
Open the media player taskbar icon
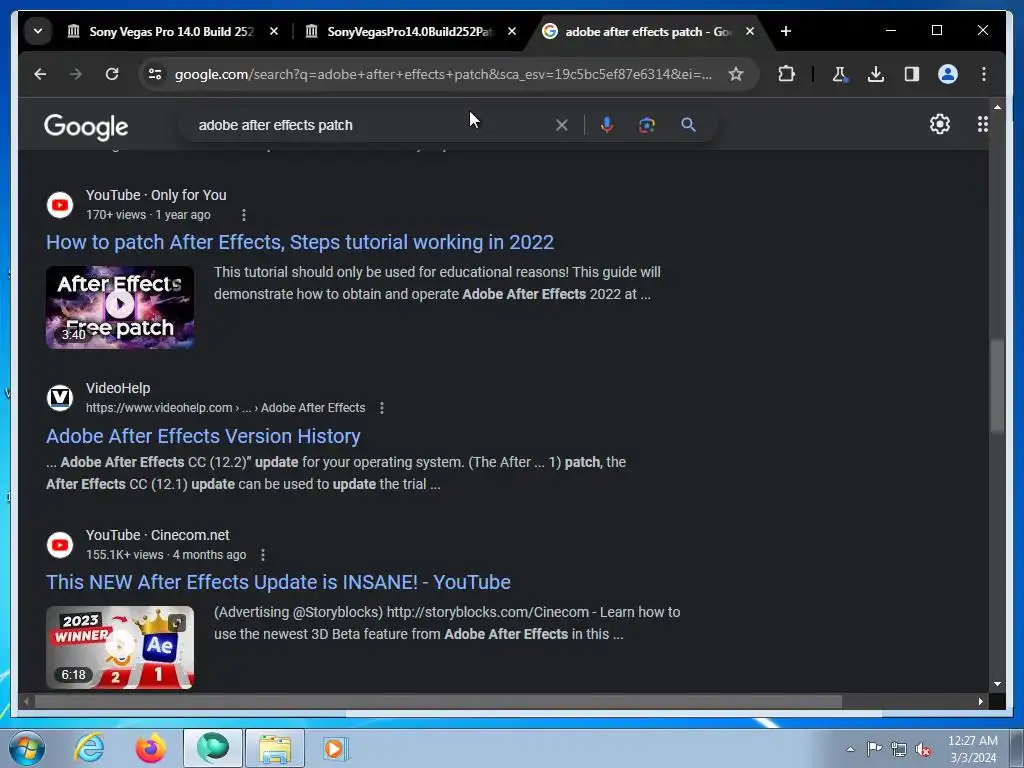[336, 748]
